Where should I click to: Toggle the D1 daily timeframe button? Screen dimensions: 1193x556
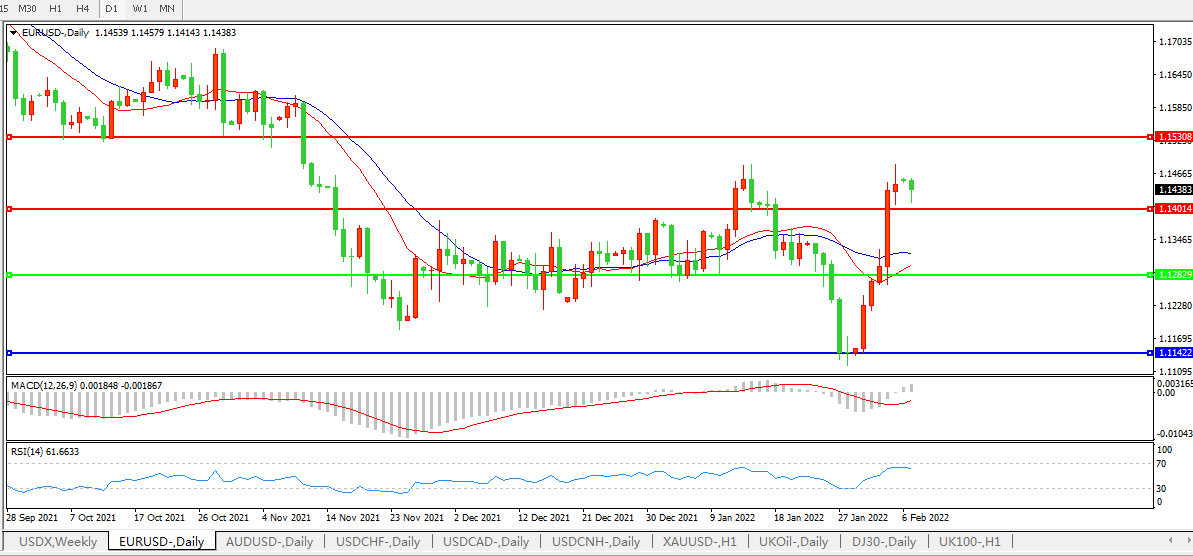[112, 8]
